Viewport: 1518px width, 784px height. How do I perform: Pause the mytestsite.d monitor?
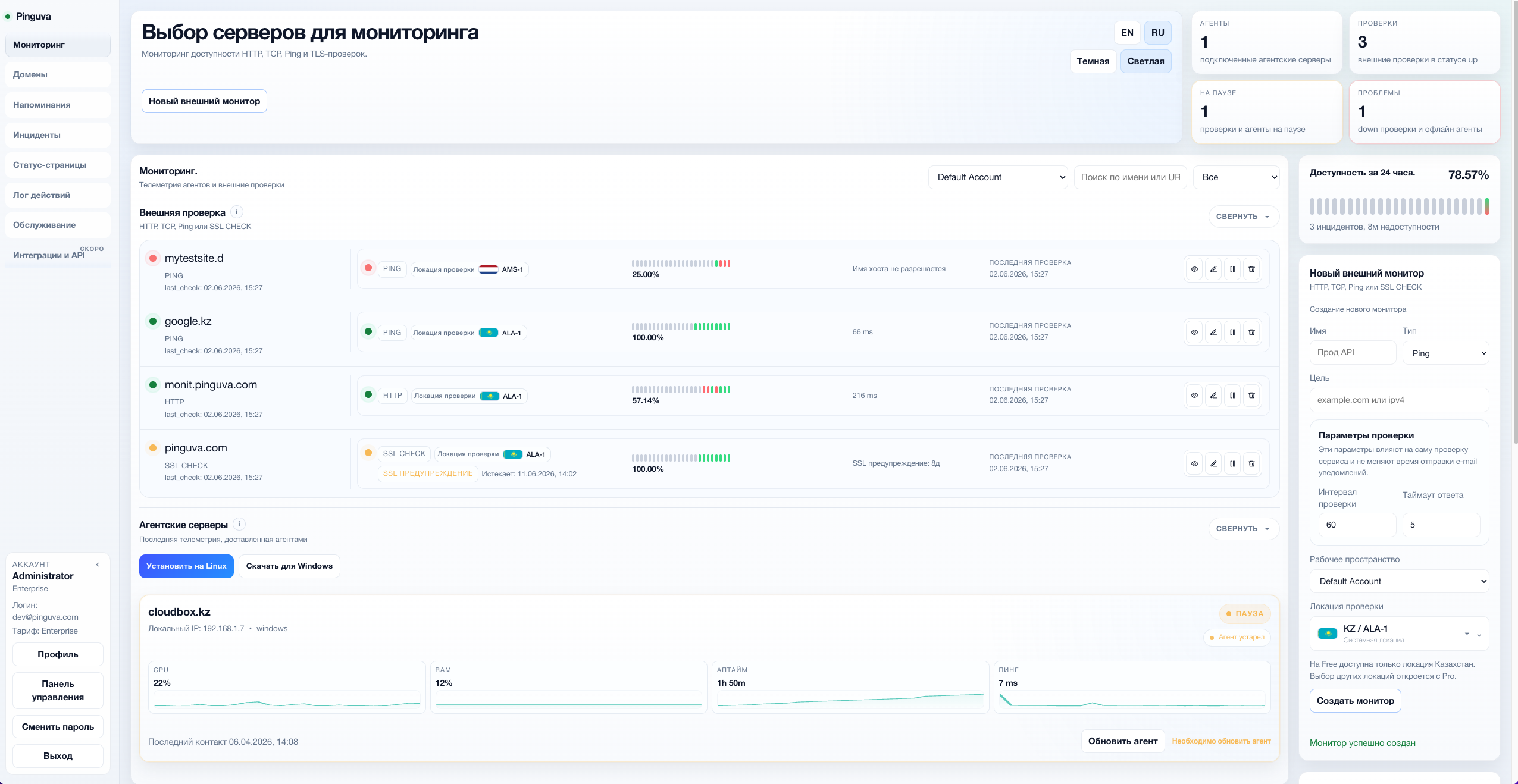[x=1232, y=269]
